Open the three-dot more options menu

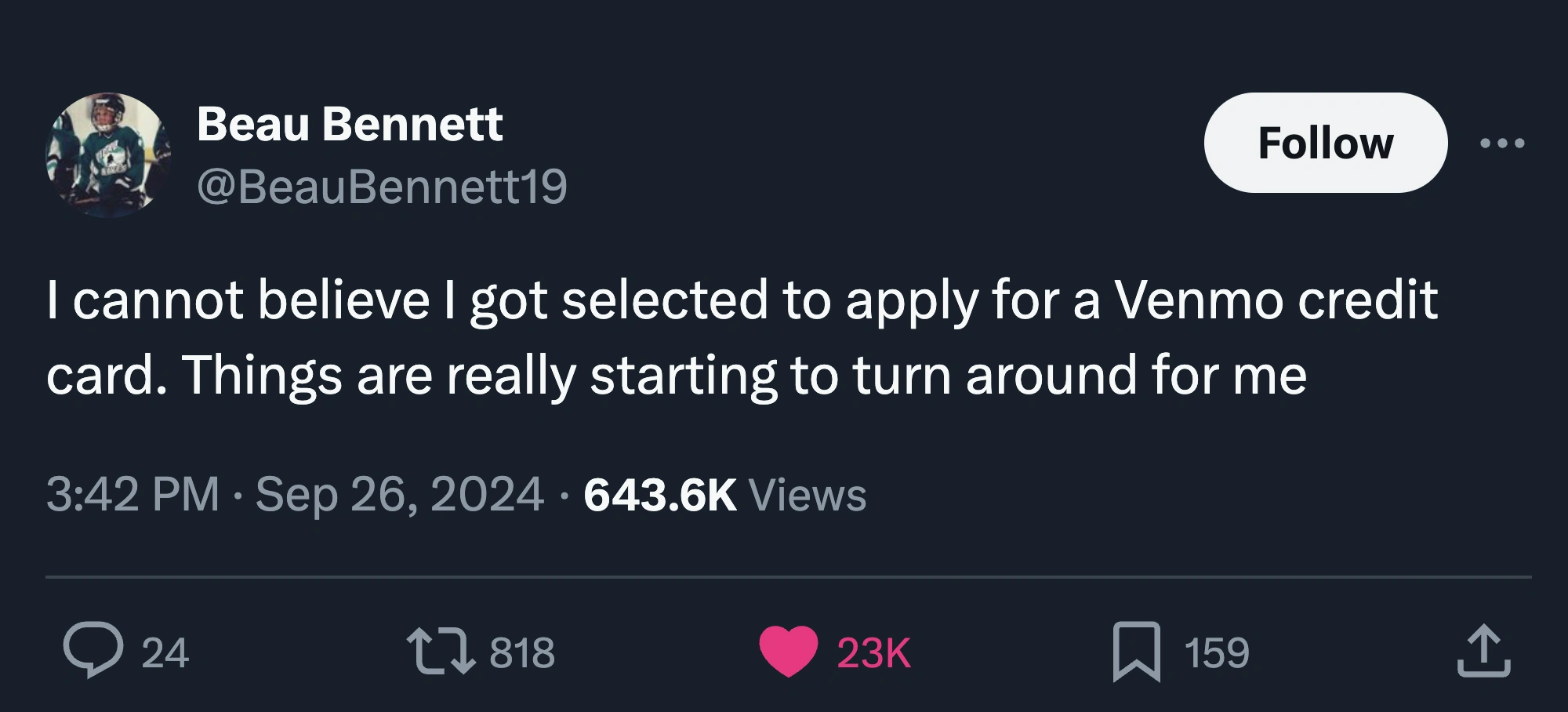(1502, 143)
